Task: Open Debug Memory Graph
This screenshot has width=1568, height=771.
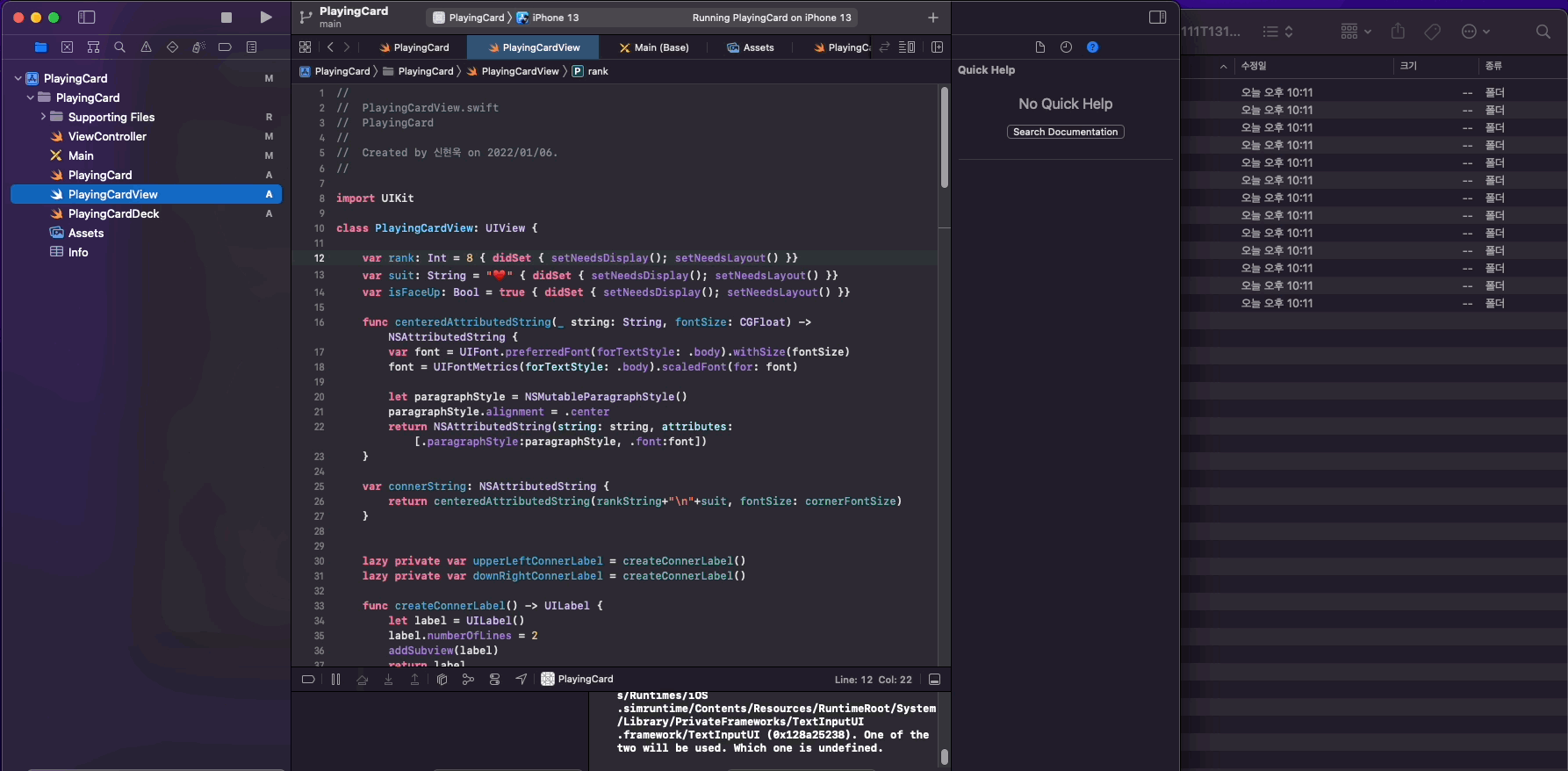Action: tap(468, 680)
